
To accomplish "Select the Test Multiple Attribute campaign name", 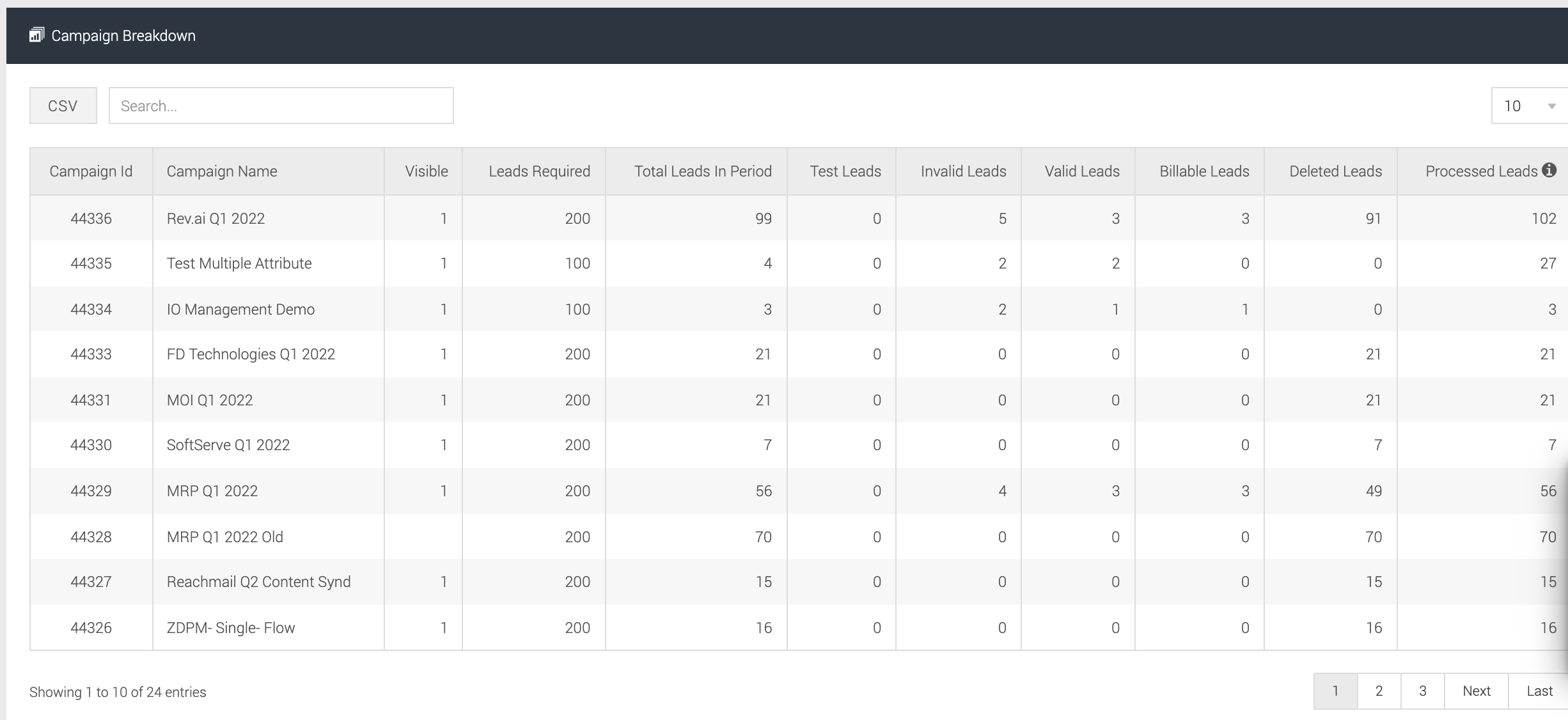I will (239, 263).
